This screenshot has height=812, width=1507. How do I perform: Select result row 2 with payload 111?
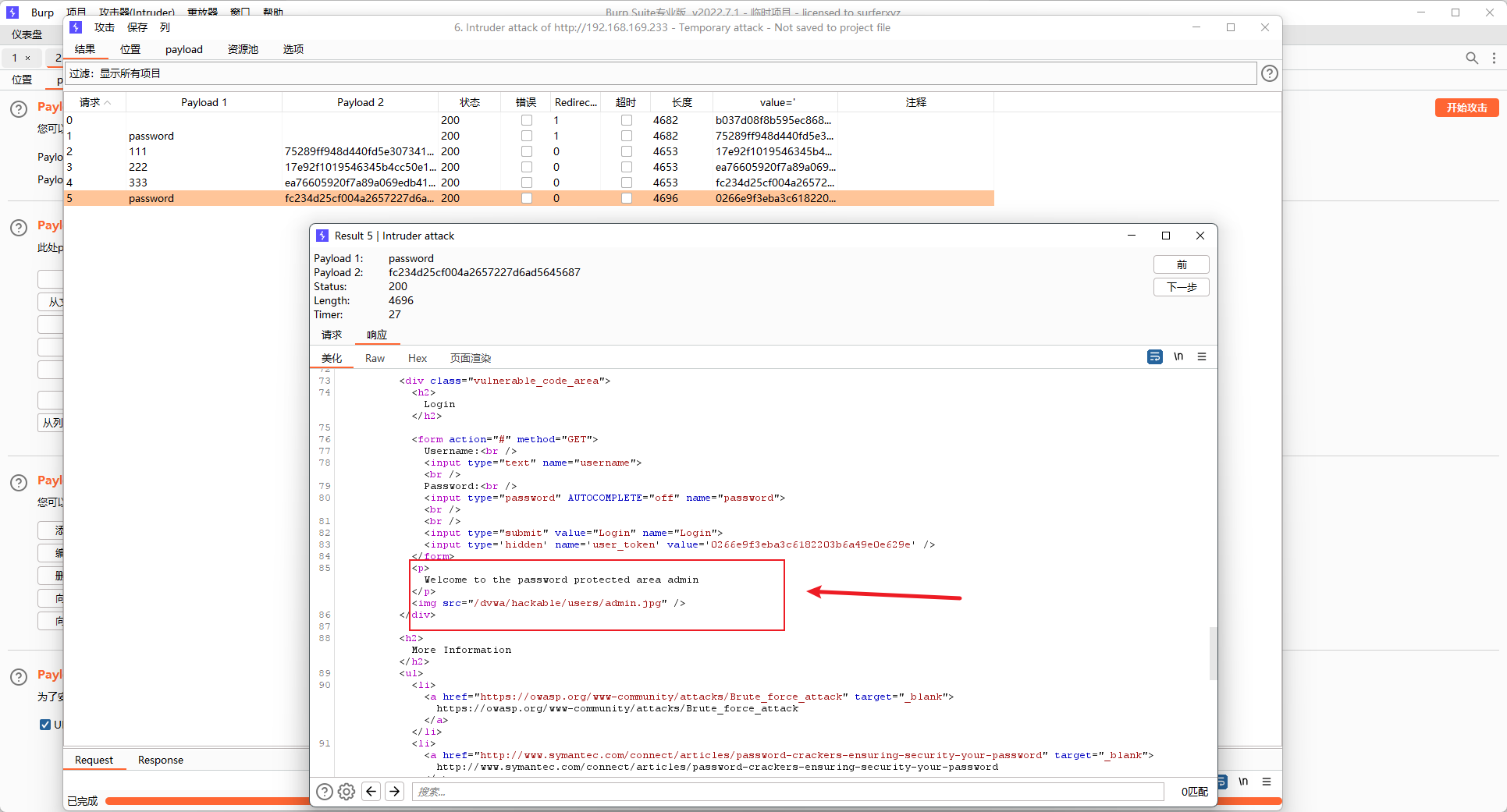point(529,151)
